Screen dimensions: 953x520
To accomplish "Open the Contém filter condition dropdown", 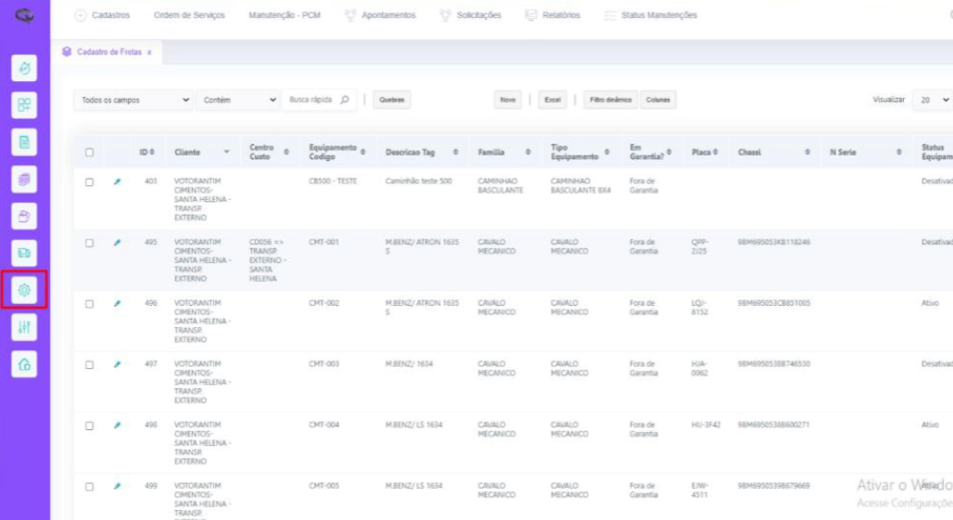I will (240, 100).
